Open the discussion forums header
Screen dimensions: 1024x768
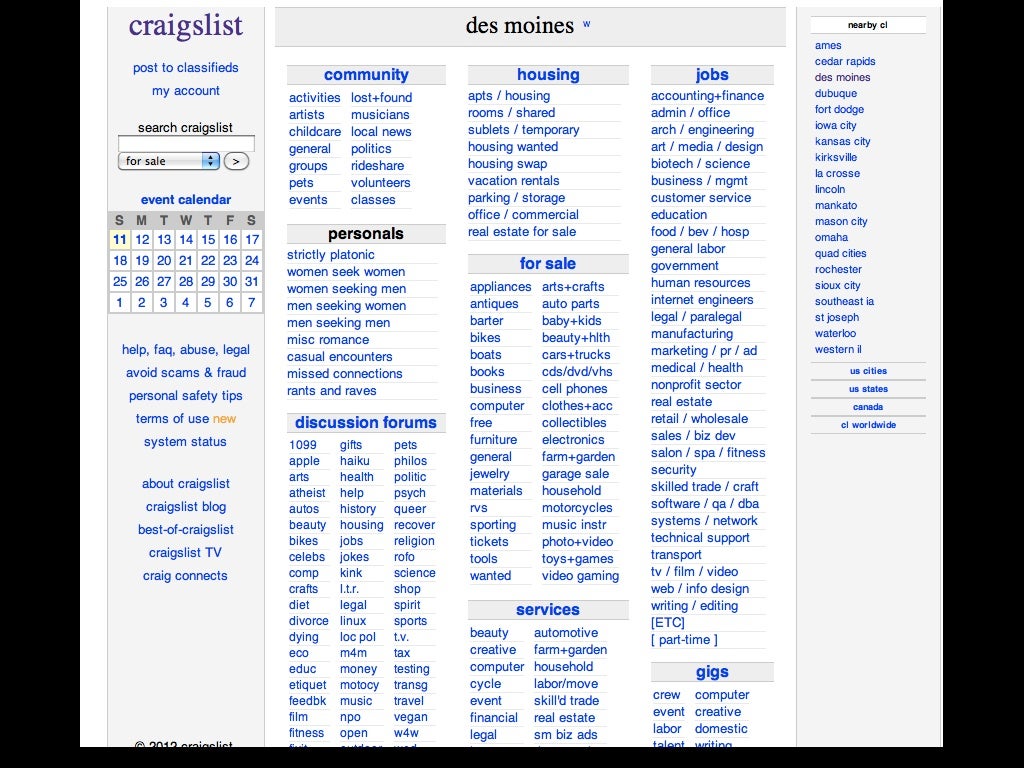pyautogui.click(x=366, y=423)
